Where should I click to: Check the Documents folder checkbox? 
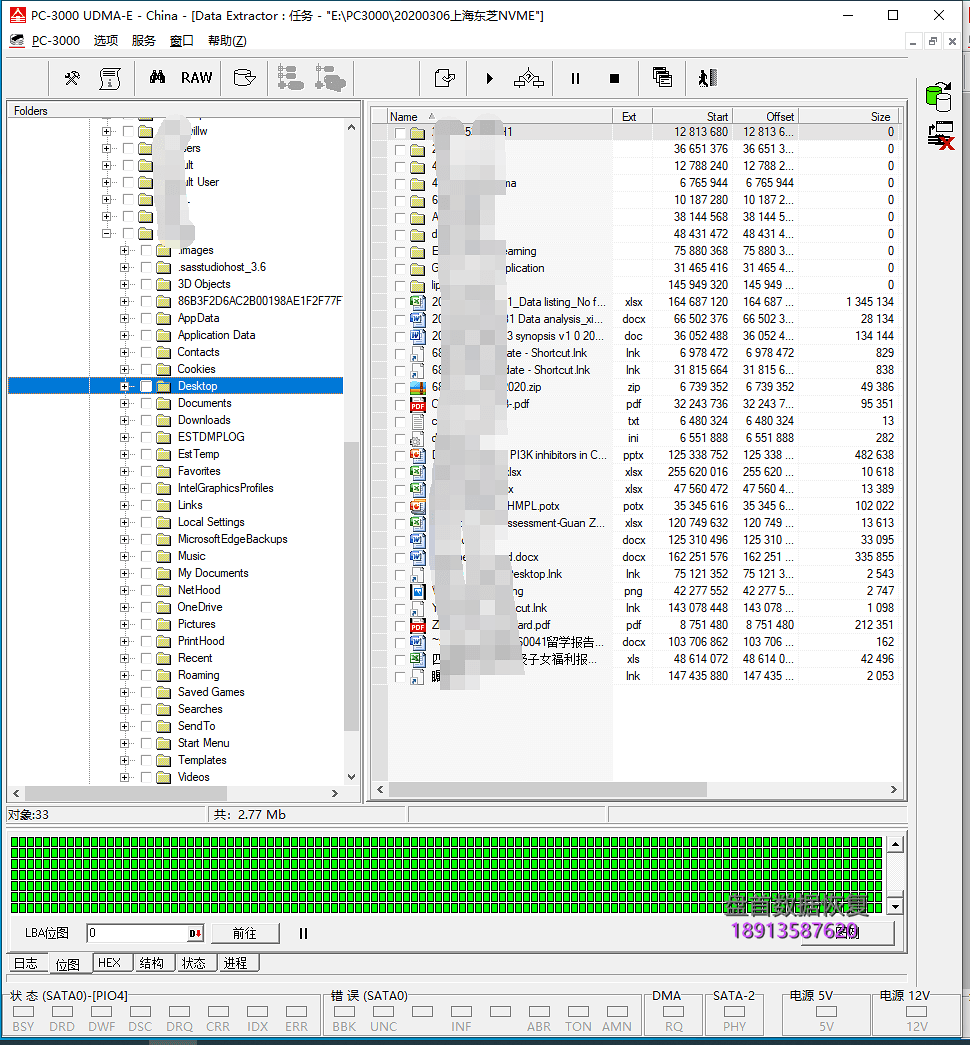click(x=146, y=403)
